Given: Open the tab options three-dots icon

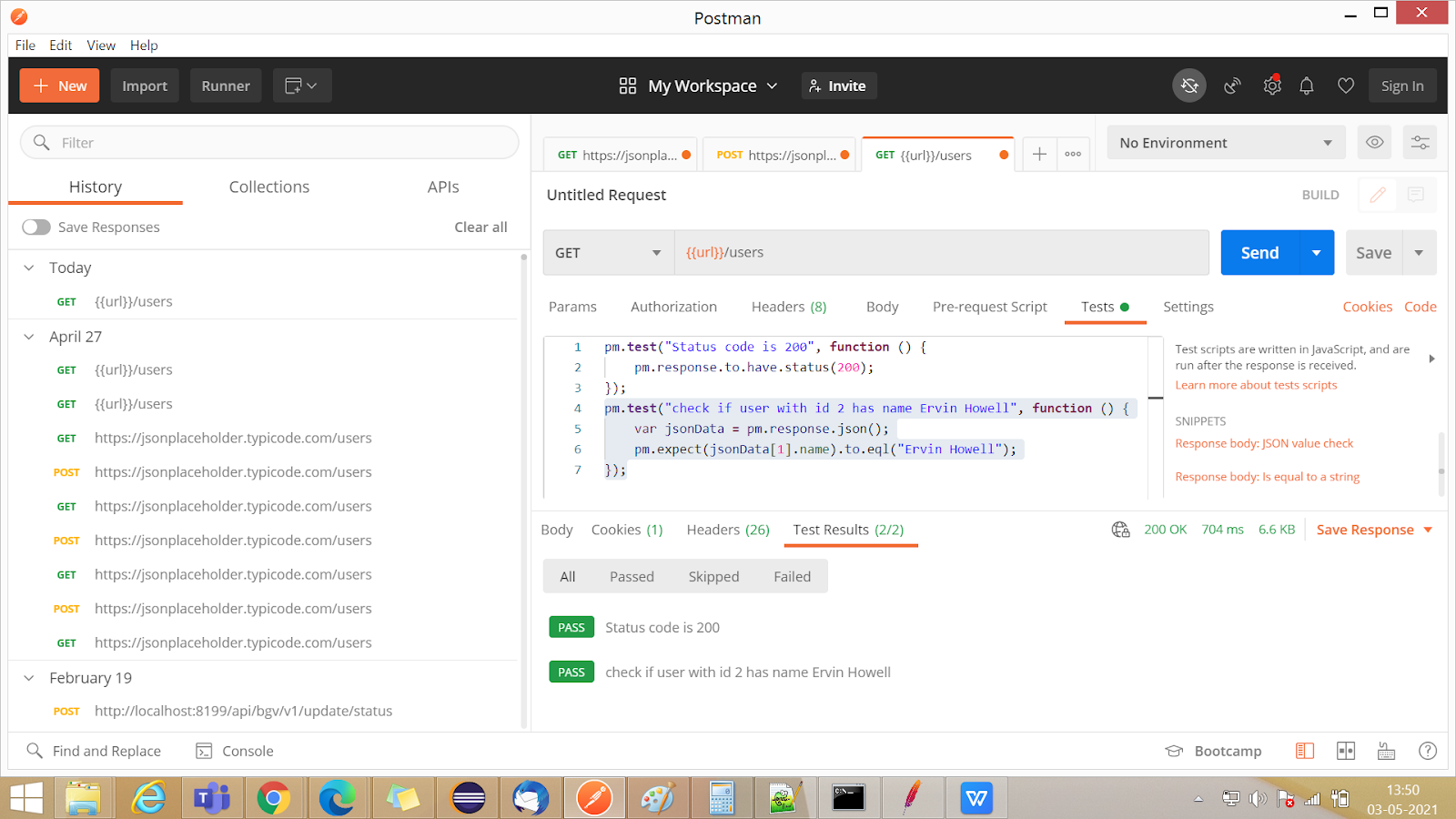Looking at the screenshot, I should pyautogui.click(x=1073, y=154).
